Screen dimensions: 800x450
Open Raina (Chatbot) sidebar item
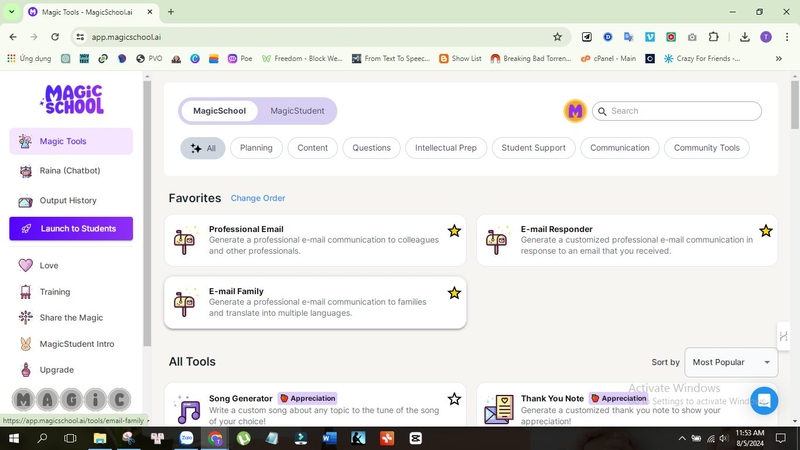(71, 171)
